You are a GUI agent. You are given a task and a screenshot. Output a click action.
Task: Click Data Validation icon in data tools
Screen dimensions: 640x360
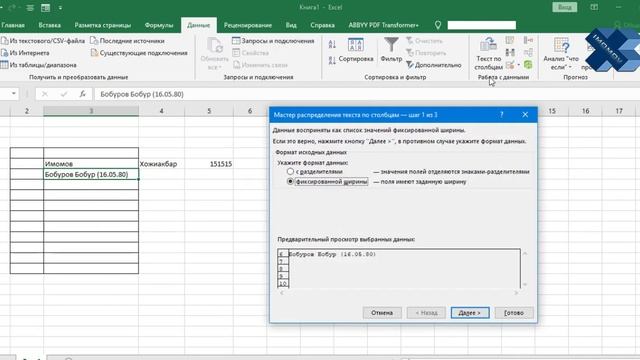[509, 64]
